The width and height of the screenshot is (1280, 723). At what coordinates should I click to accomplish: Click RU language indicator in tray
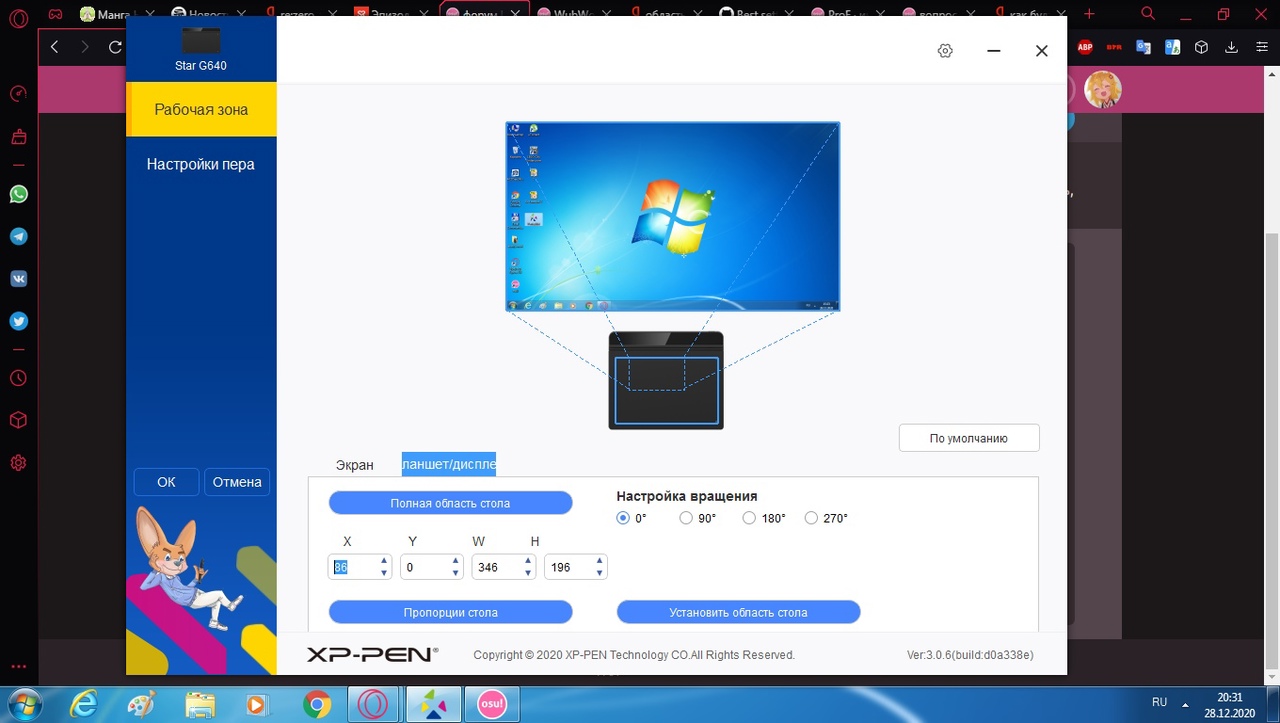pyautogui.click(x=1160, y=703)
